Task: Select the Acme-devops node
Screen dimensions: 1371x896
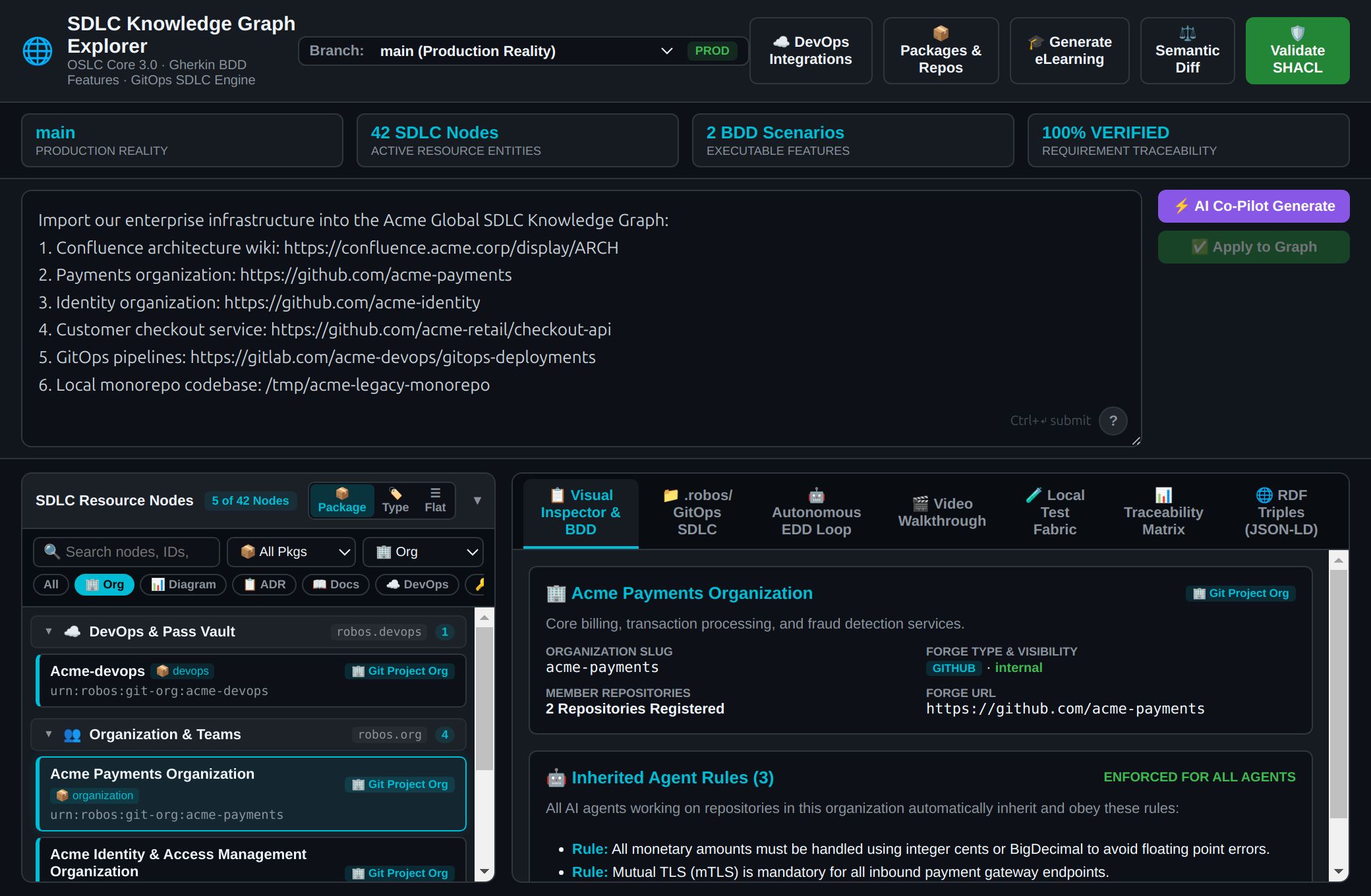Action: coord(251,681)
